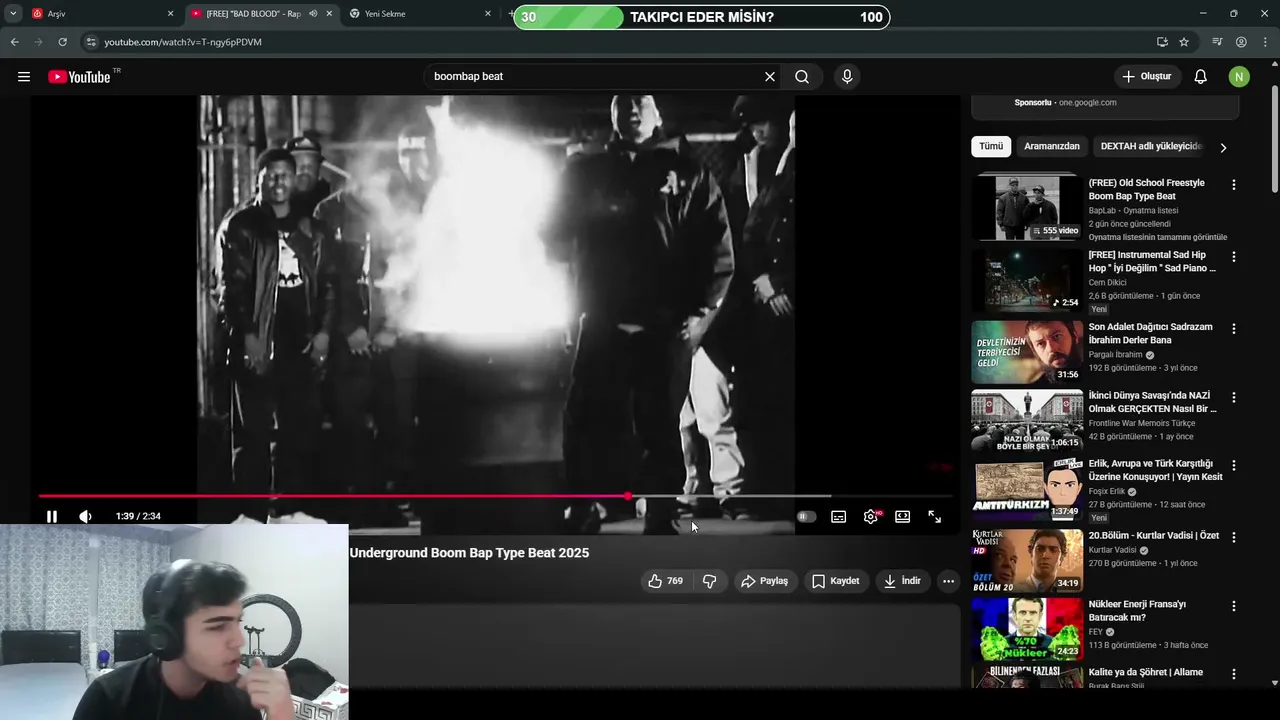Open options for Son Adalet Dağıtıcı video
This screenshot has height=720, width=1280.
coord(1234,329)
